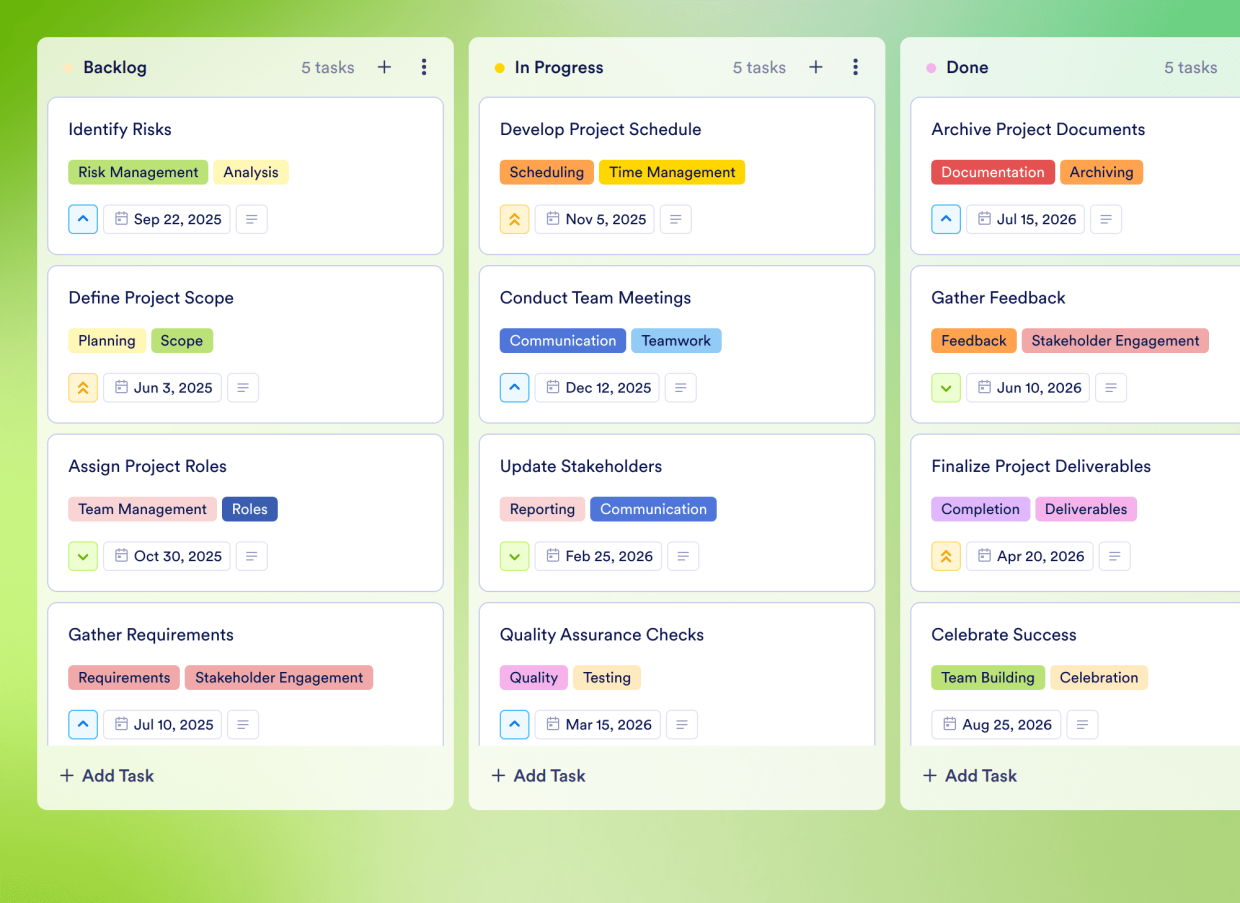The width and height of the screenshot is (1240, 903).
Task: Click Add Task under the Backlog column
Action: pos(106,775)
